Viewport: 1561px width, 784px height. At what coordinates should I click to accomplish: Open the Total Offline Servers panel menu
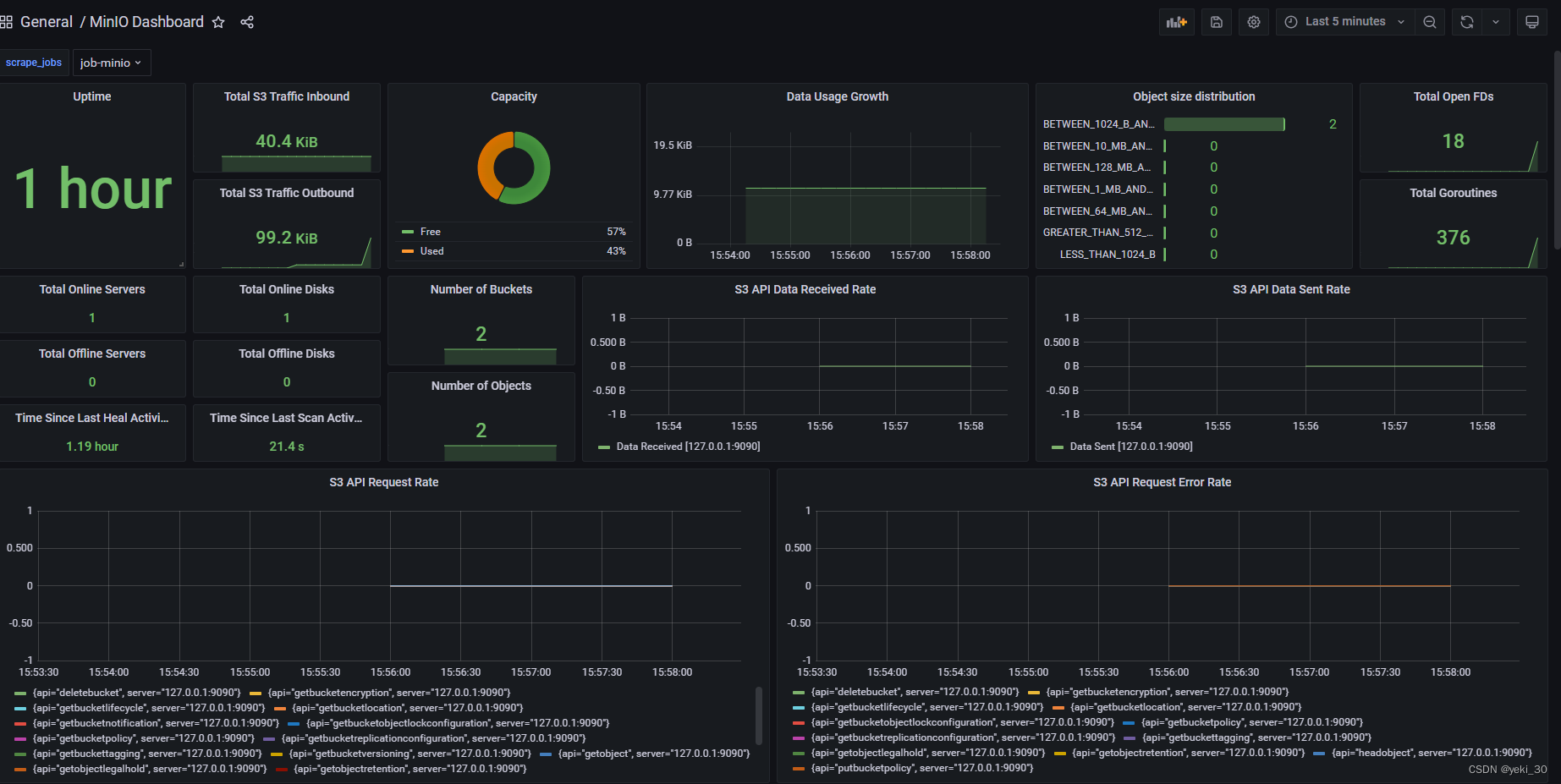pyautogui.click(x=92, y=354)
